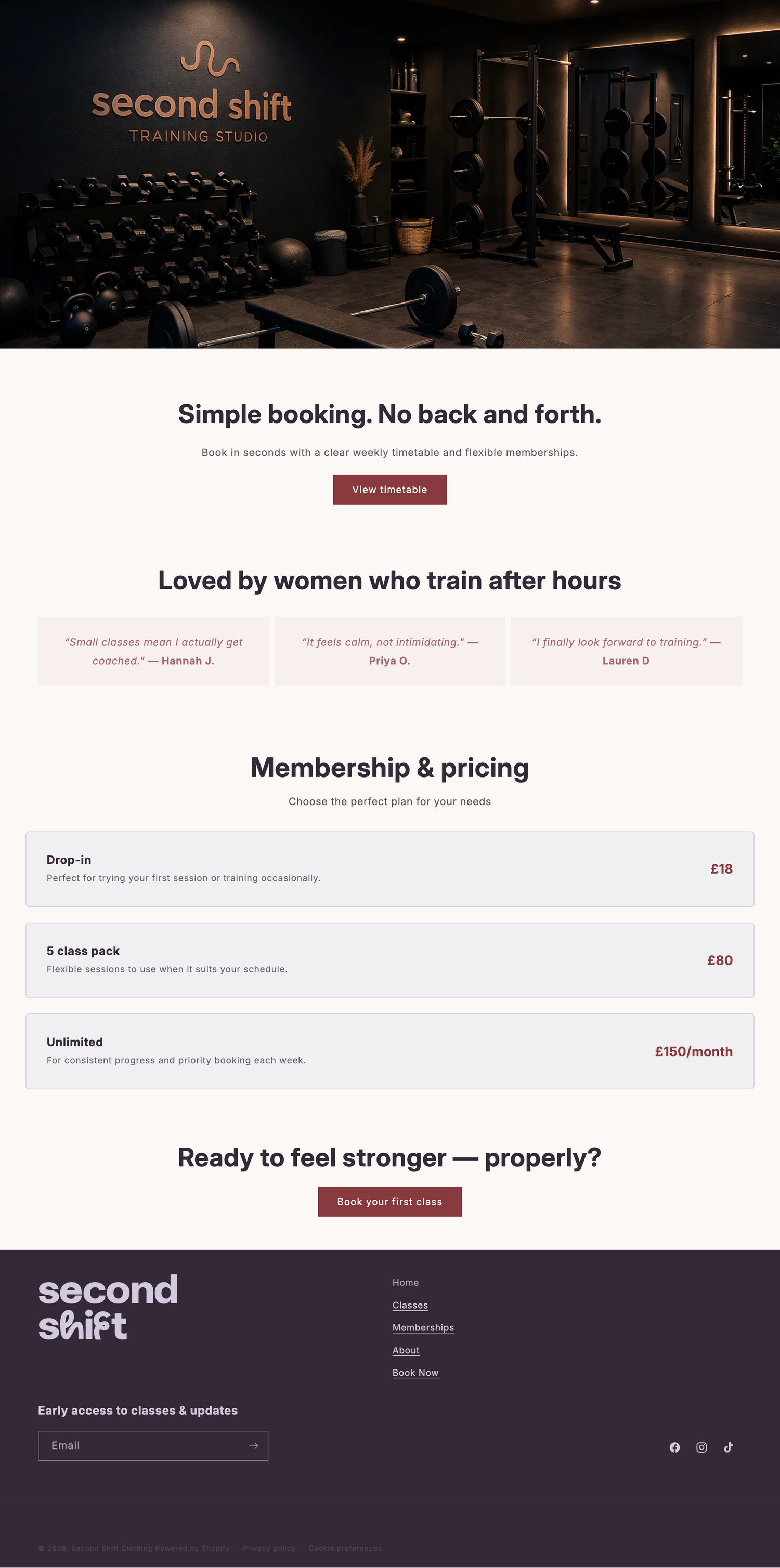
Task: Go to Home in footer menu
Action: click(x=406, y=1283)
